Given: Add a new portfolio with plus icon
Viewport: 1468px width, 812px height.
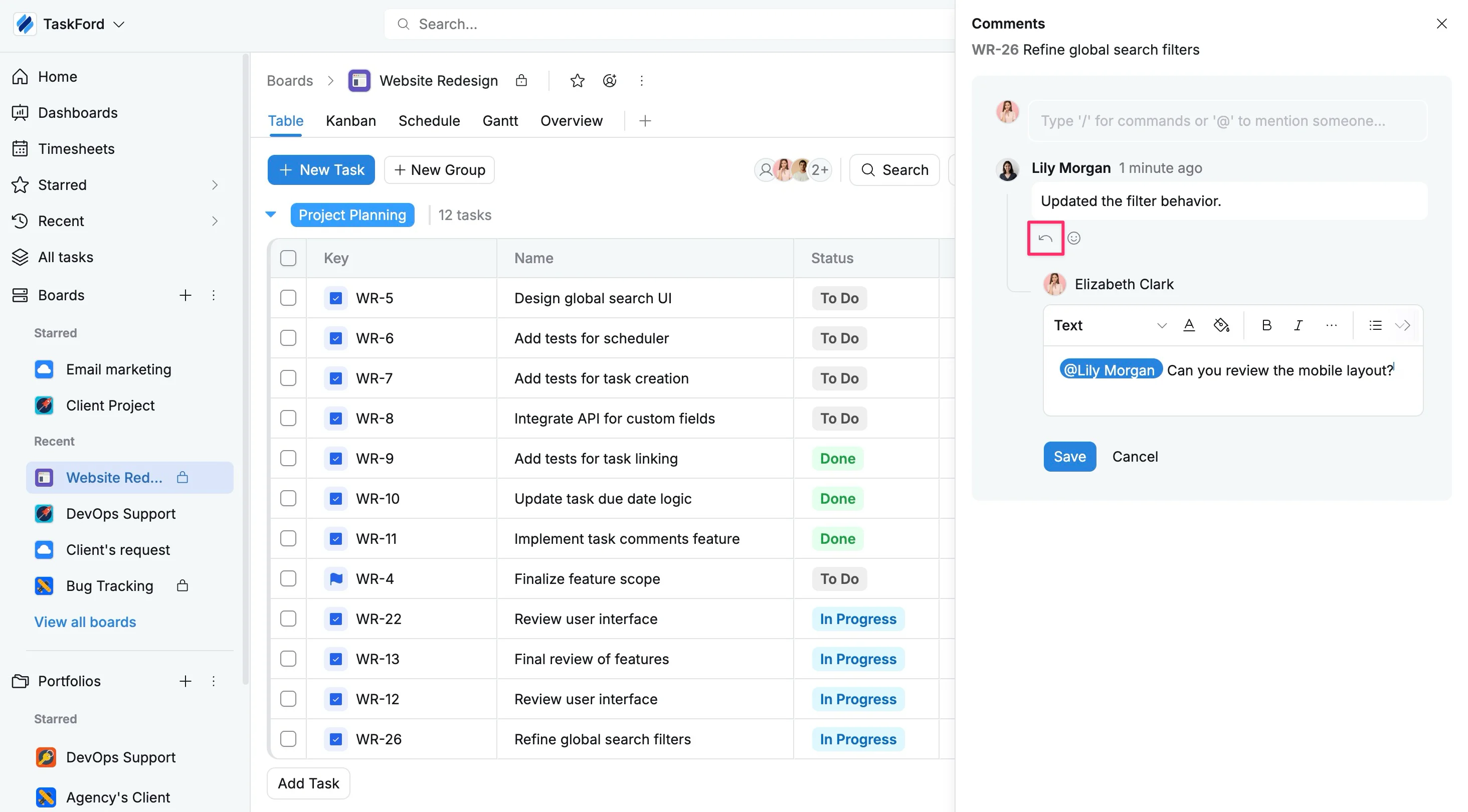Looking at the screenshot, I should 185,681.
